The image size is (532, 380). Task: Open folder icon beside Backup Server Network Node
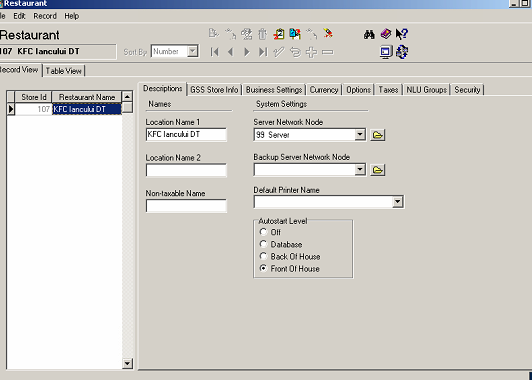coord(377,170)
